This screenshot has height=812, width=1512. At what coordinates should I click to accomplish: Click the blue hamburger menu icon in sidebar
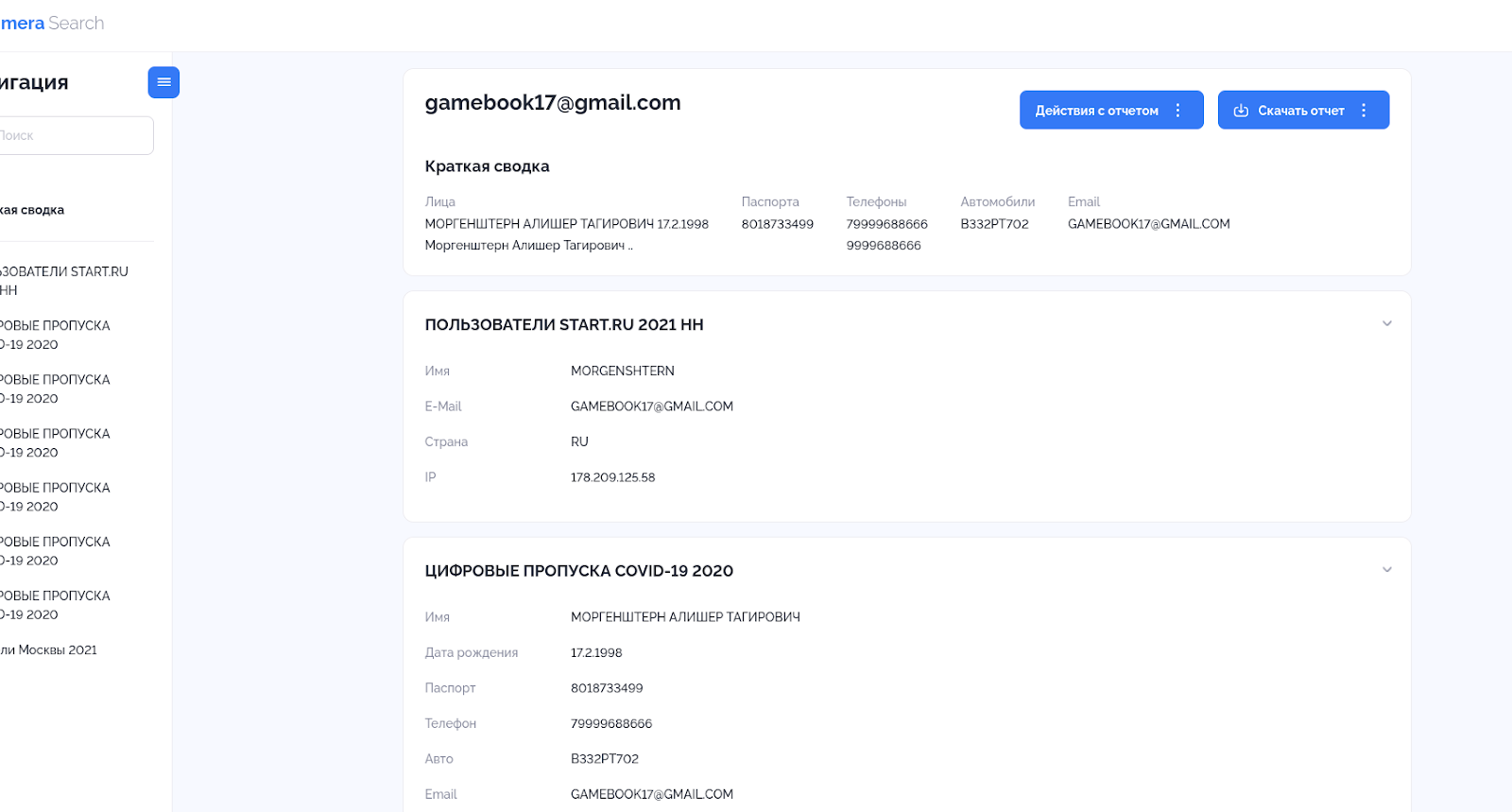pos(163,82)
